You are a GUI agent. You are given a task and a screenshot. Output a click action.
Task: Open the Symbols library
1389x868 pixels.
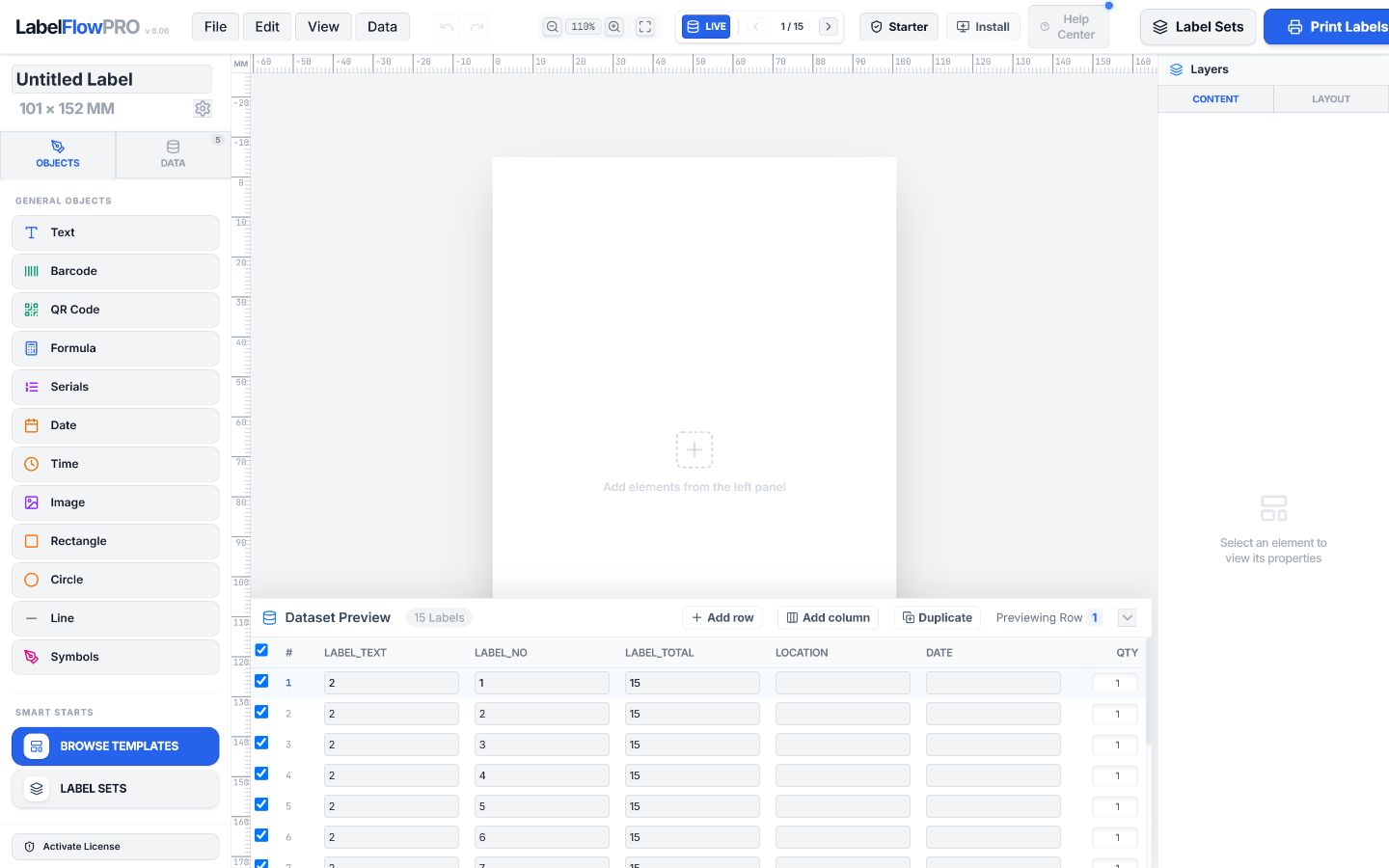pos(116,657)
